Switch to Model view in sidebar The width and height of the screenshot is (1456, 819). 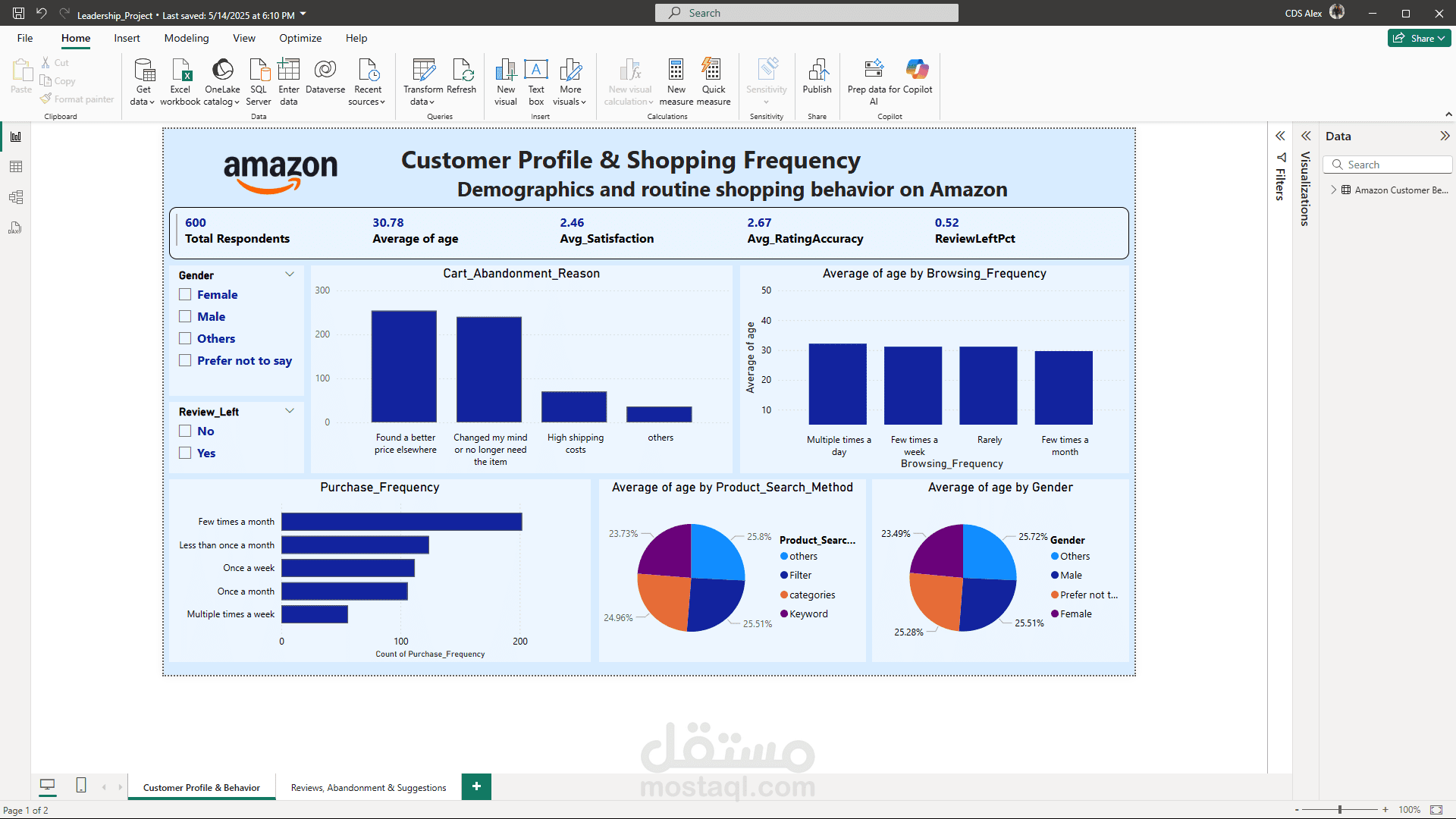point(15,197)
